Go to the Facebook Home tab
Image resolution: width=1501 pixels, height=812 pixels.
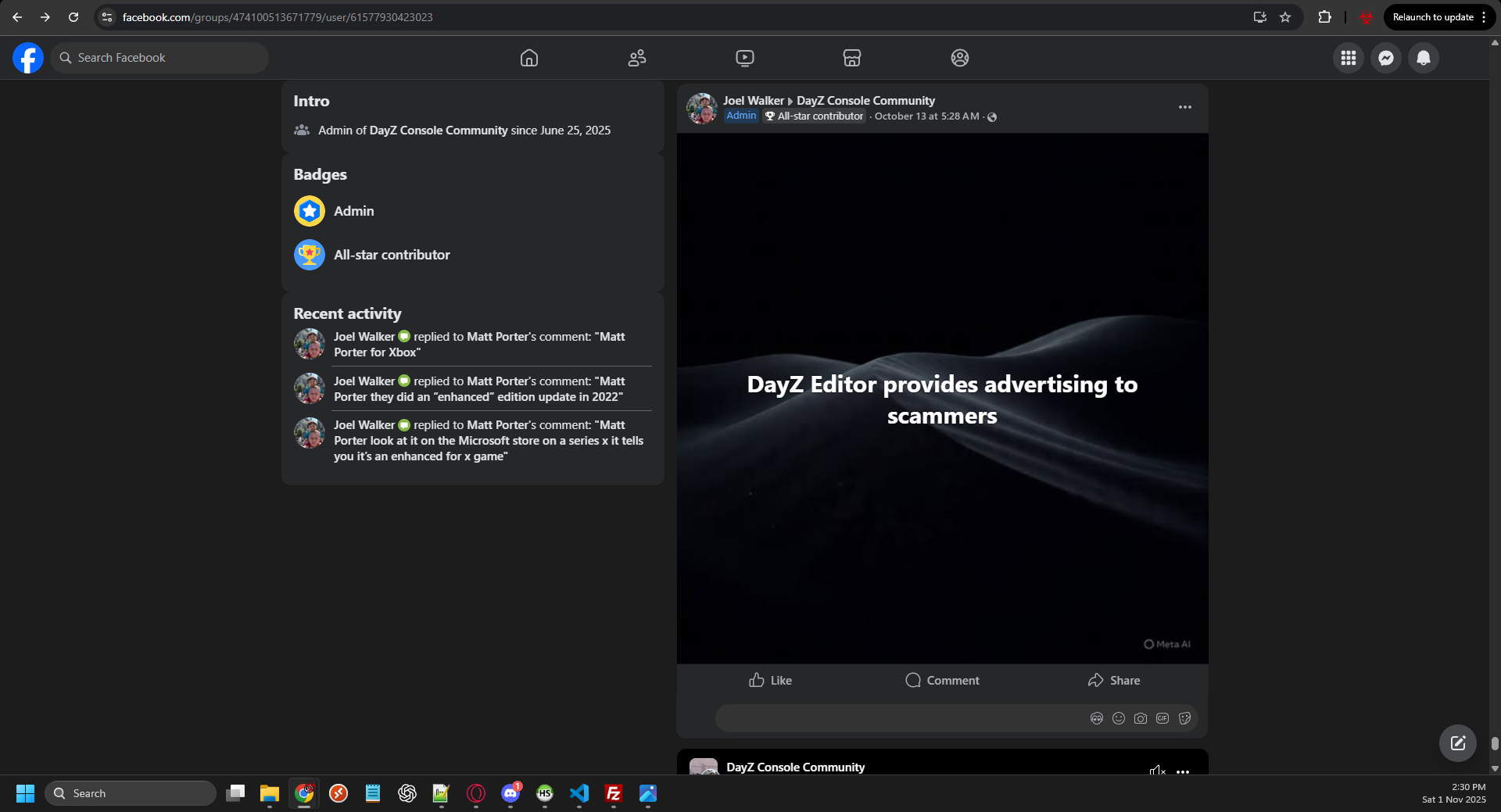click(x=529, y=58)
